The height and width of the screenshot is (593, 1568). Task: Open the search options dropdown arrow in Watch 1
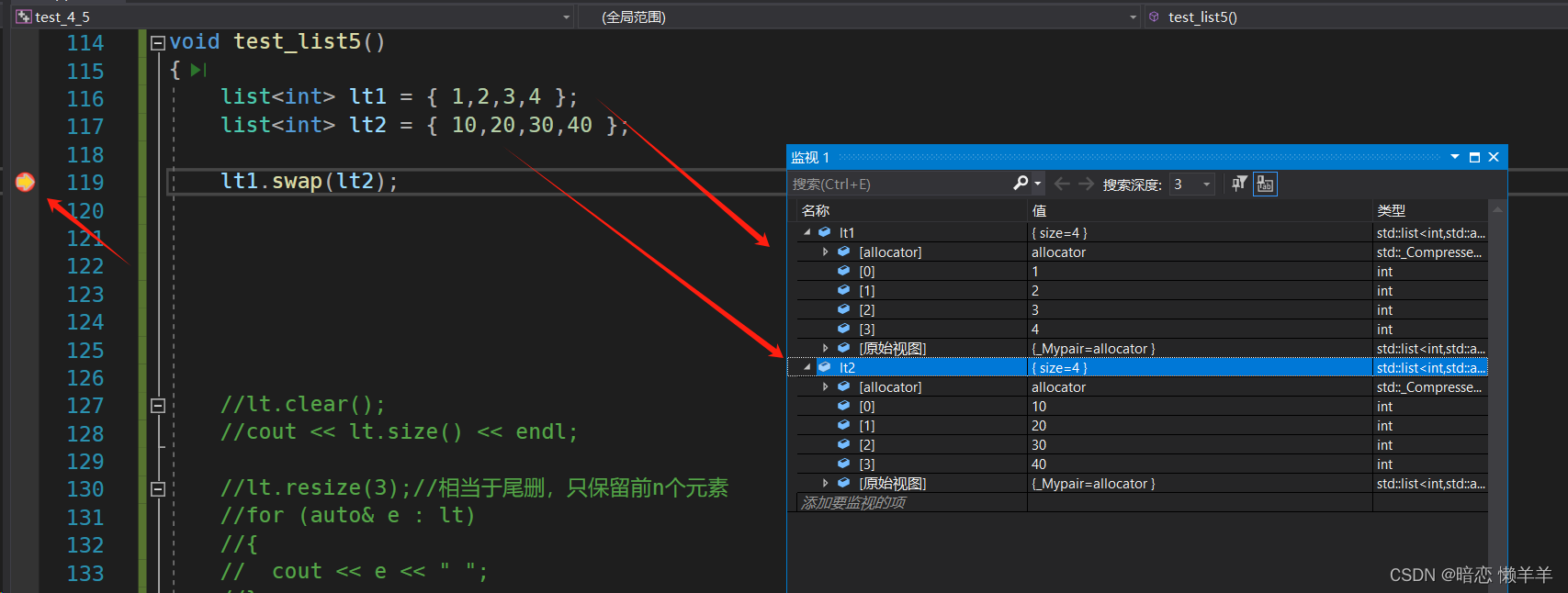pyautogui.click(x=1038, y=184)
